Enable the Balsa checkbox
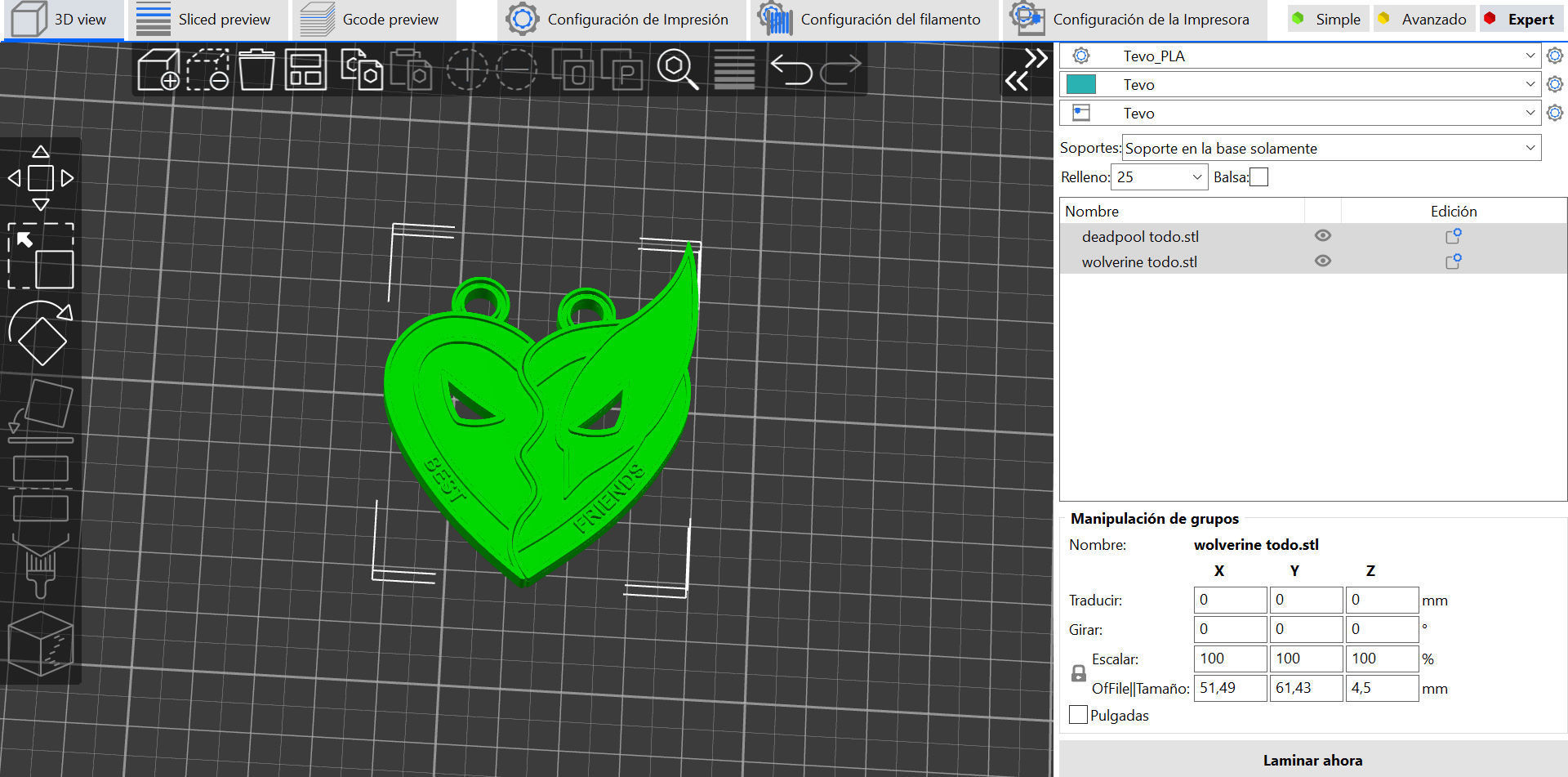Screen dimensions: 1568x777 [1259, 176]
